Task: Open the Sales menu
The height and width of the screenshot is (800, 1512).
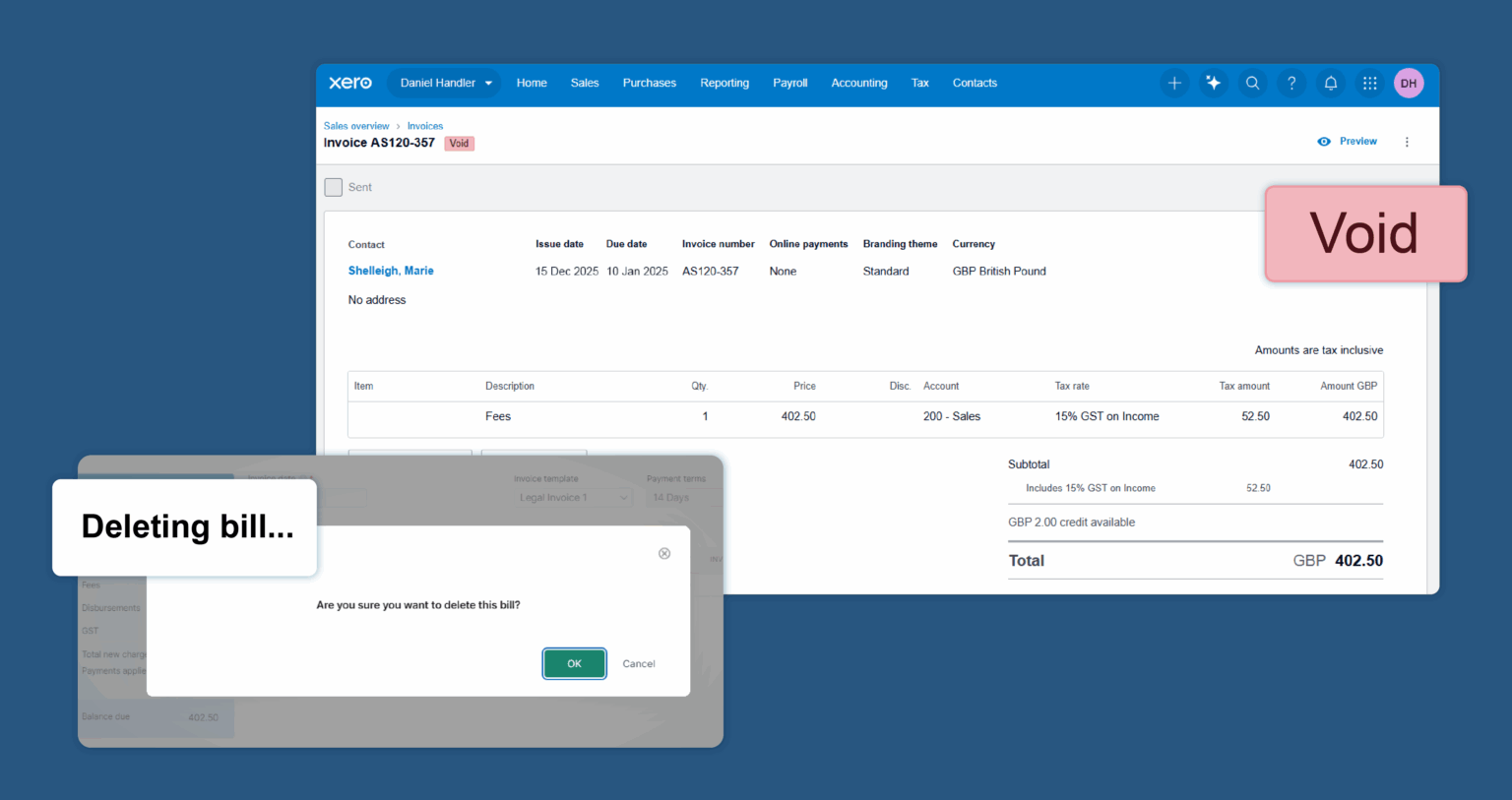Action: click(x=585, y=83)
